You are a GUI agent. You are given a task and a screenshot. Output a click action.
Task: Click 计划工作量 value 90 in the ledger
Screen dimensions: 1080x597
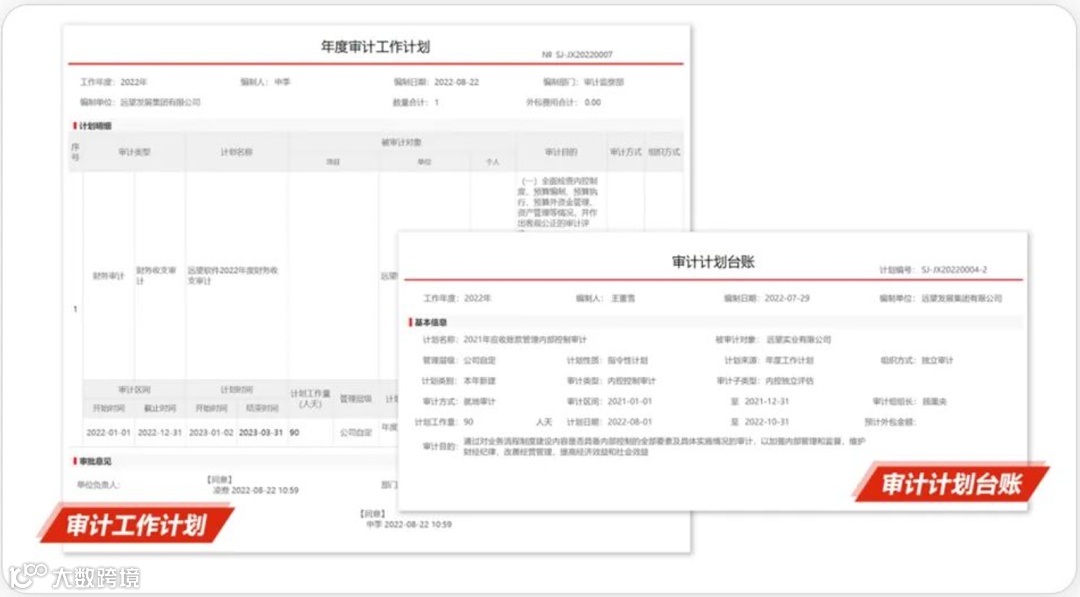click(x=468, y=423)
